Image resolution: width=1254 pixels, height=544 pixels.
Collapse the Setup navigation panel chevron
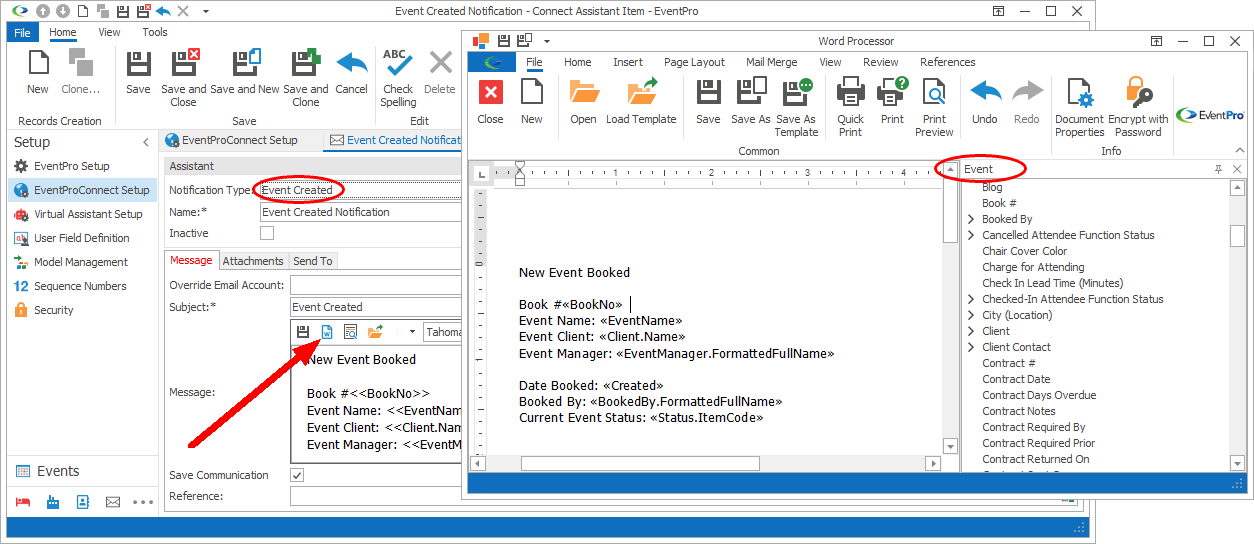(145, 143)
